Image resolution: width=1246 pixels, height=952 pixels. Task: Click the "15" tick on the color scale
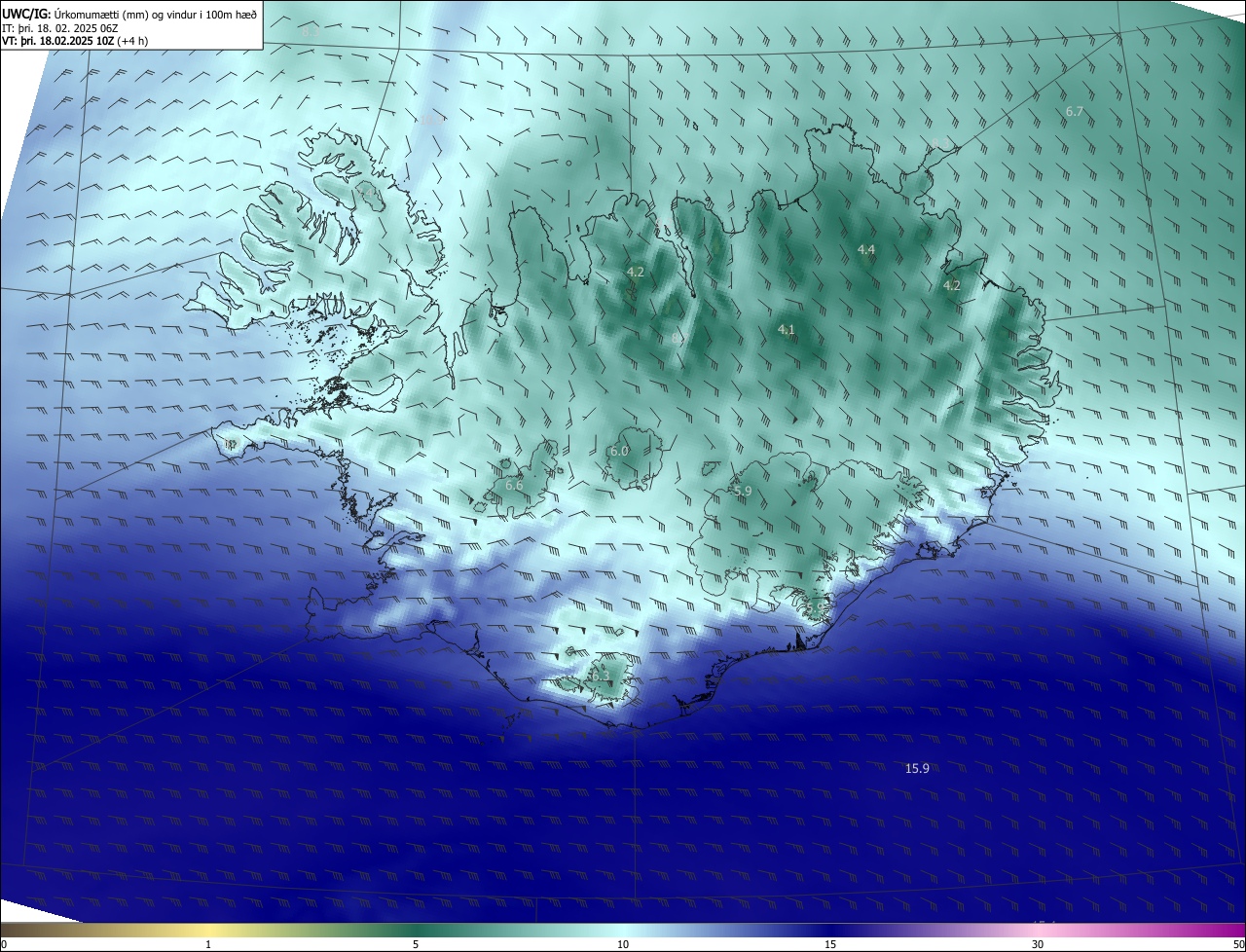click(x=830, y=944)
